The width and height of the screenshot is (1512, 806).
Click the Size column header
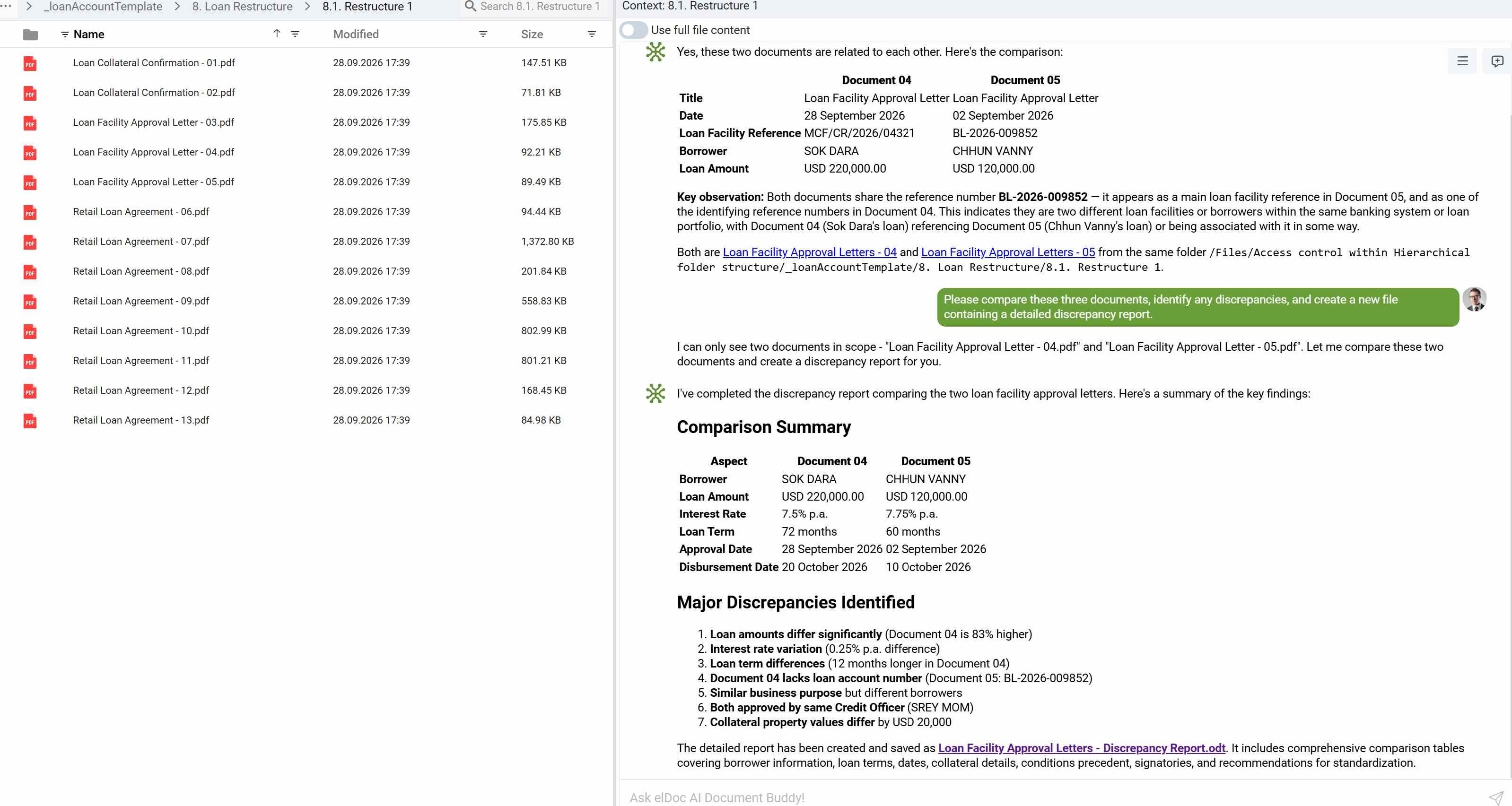pos(532,34)
